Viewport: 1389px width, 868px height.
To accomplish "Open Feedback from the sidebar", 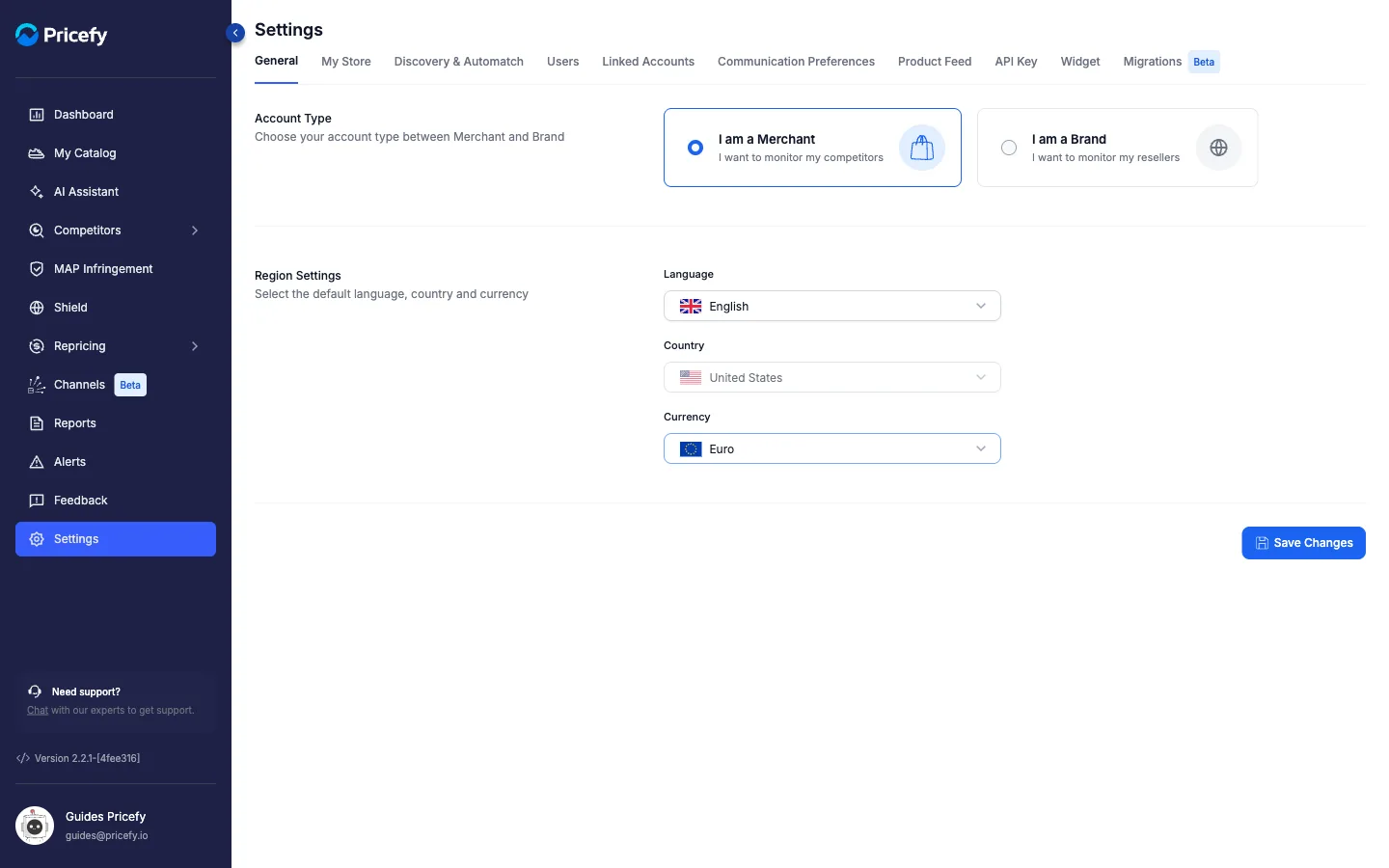I will [x=116, y=501].
